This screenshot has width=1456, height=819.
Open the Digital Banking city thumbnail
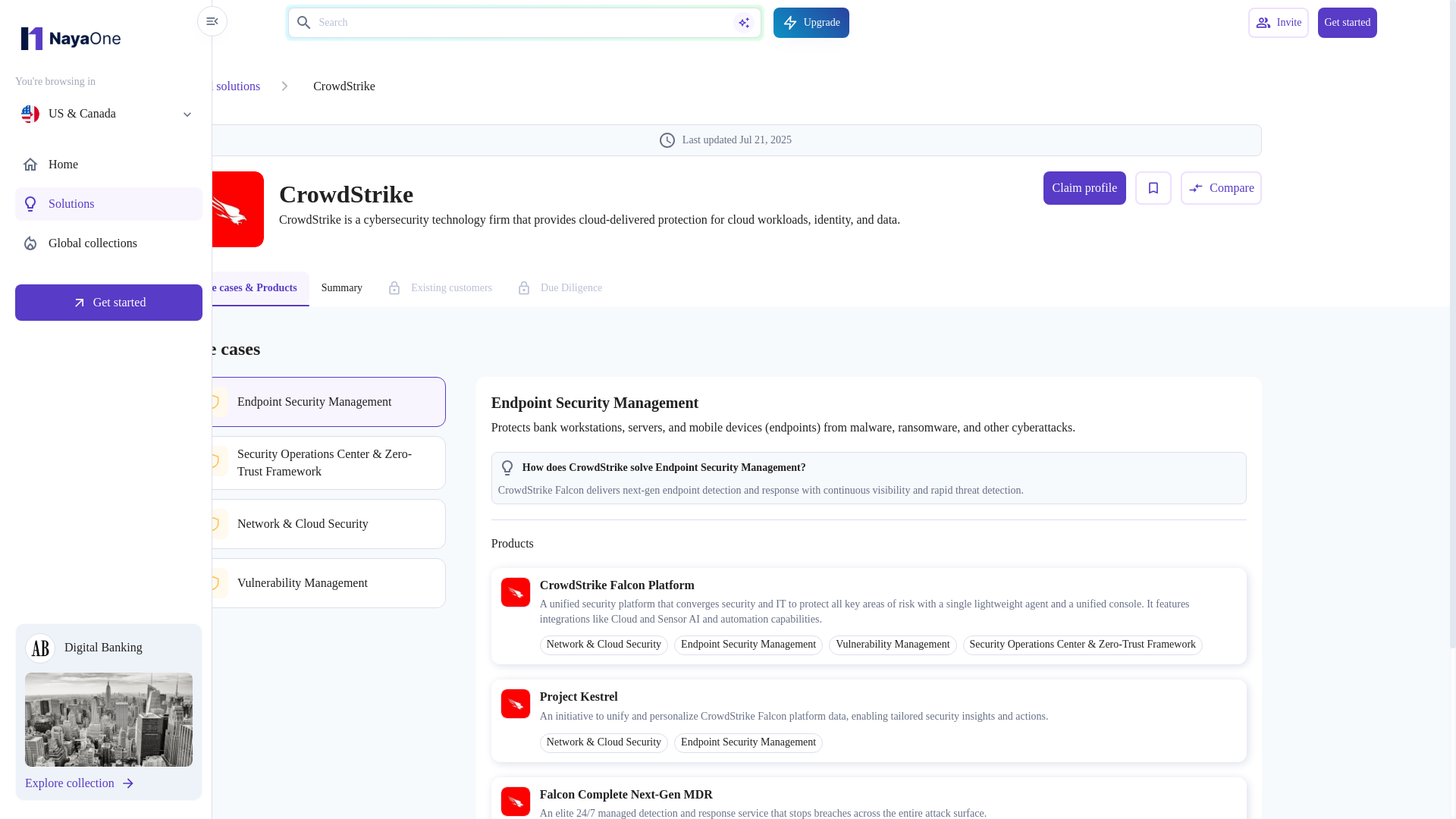(x=108, y=720)
